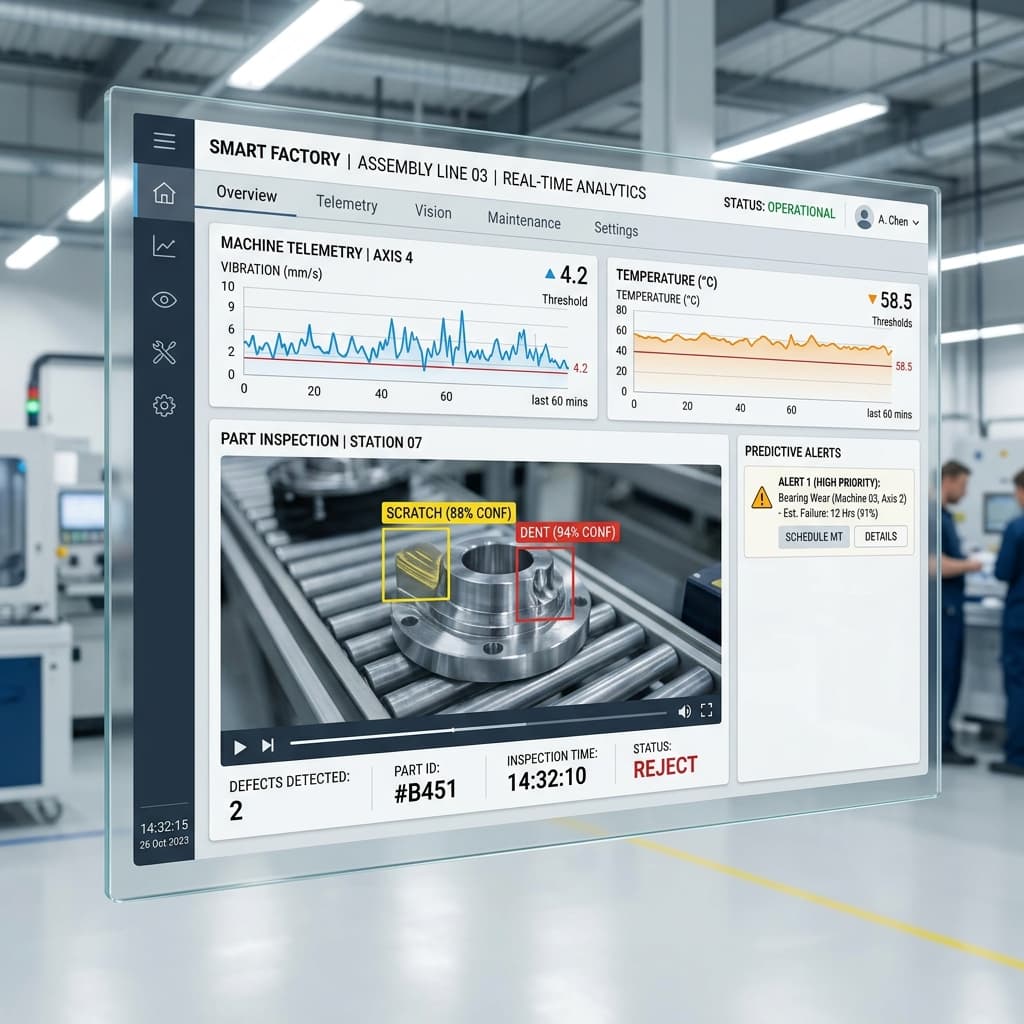
Task: Skip to next frame in inspection video
Action: [x=268, y=745]
